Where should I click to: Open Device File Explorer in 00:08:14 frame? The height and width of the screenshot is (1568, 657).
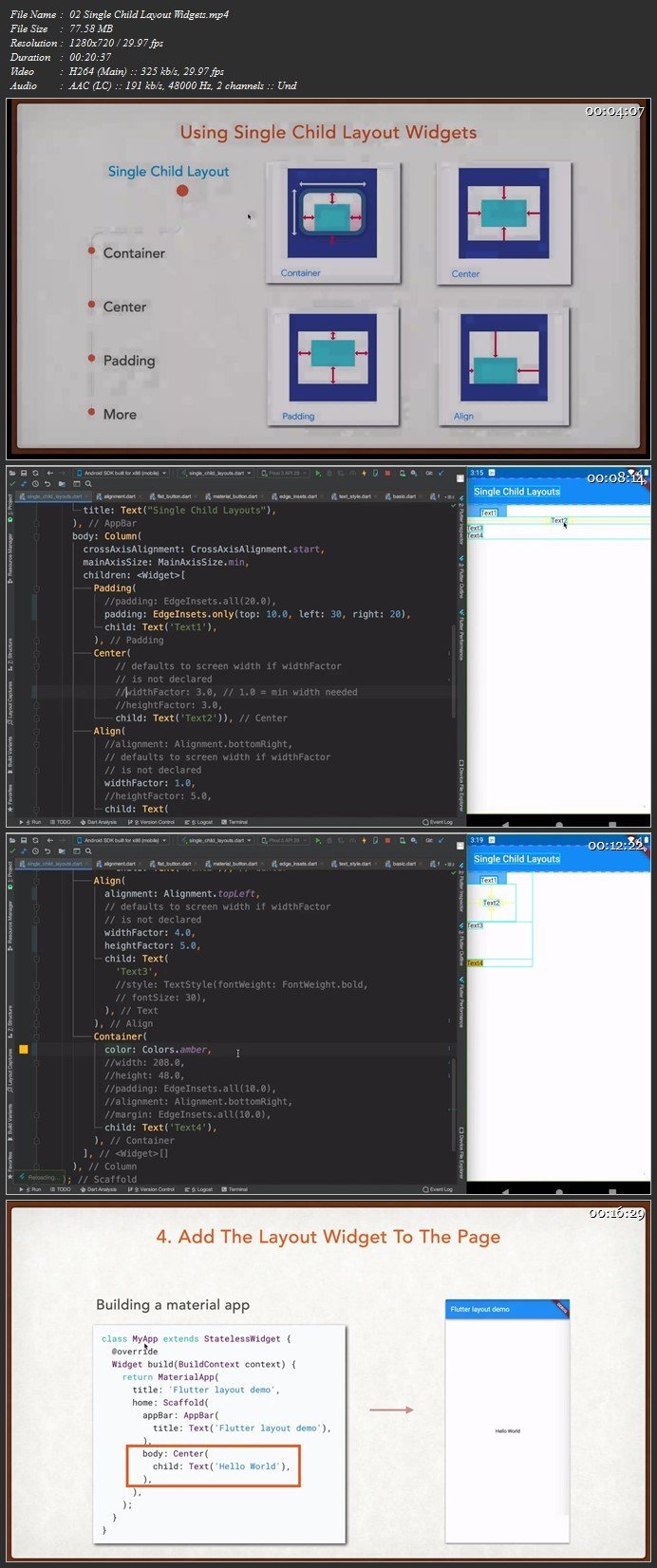pyautogui.click(x=460, y=786)
